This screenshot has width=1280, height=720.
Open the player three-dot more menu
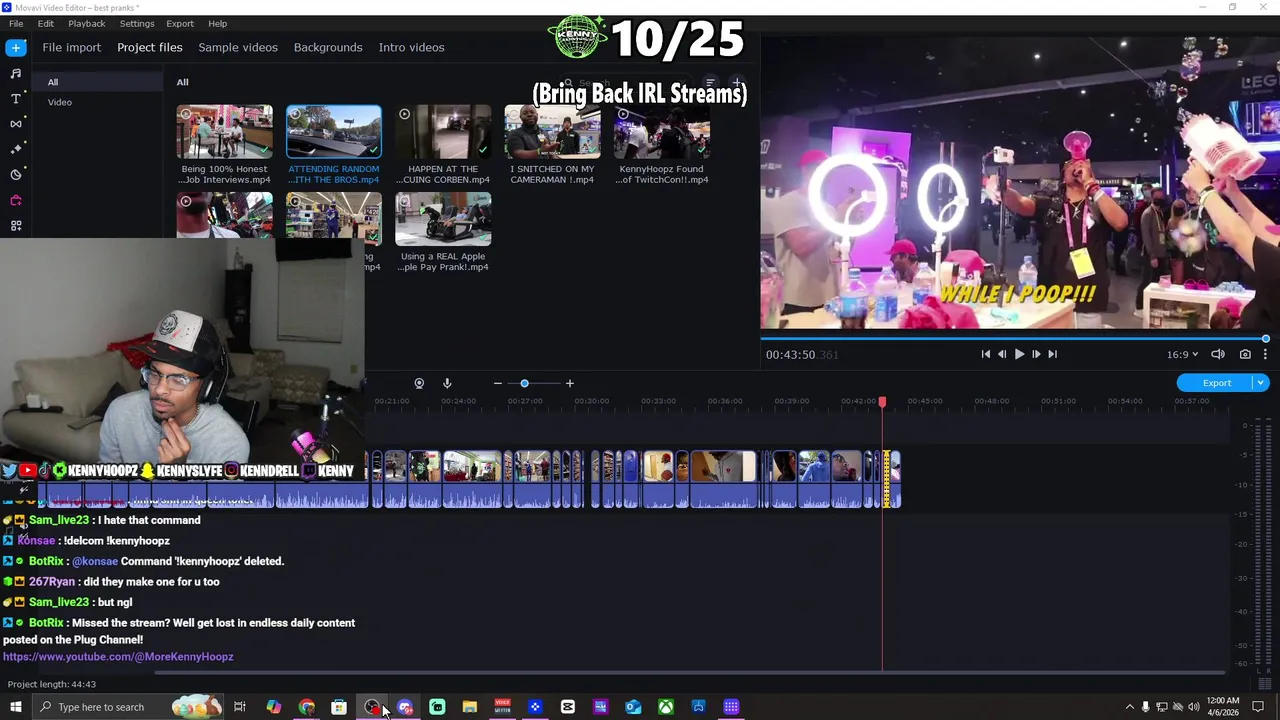pos(1265,354)
